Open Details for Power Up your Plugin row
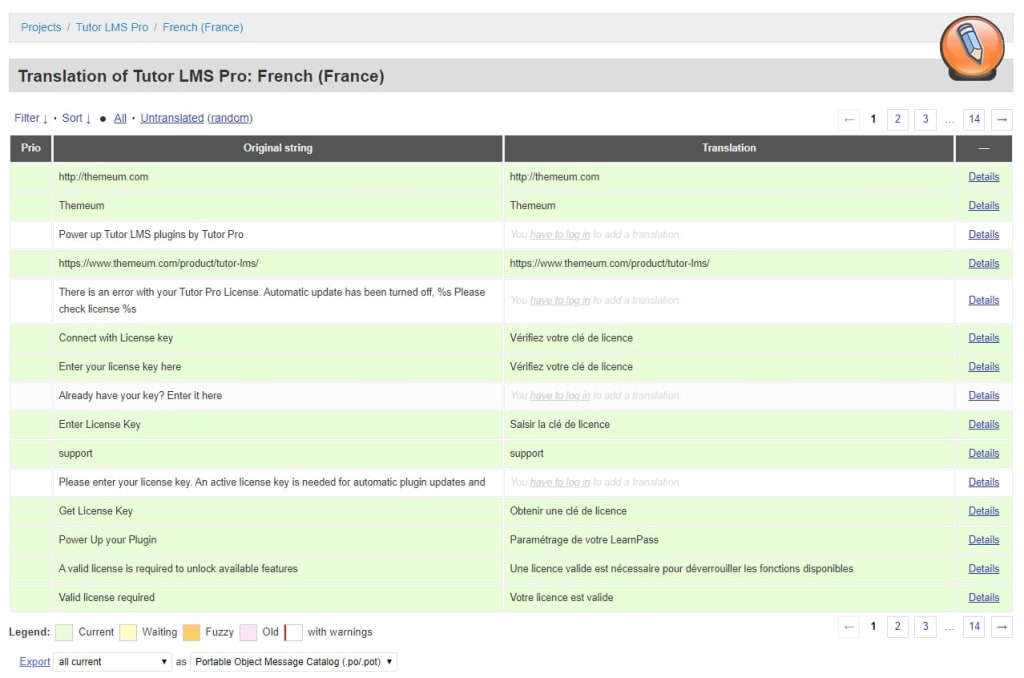 click(x=984, y=540)
